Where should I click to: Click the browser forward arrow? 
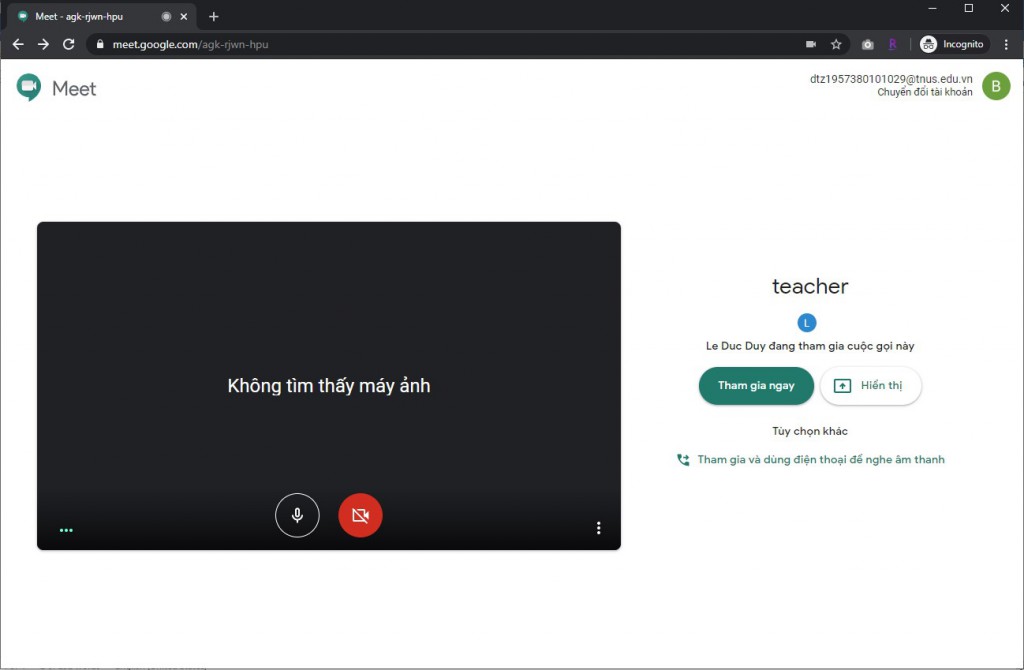43,44
